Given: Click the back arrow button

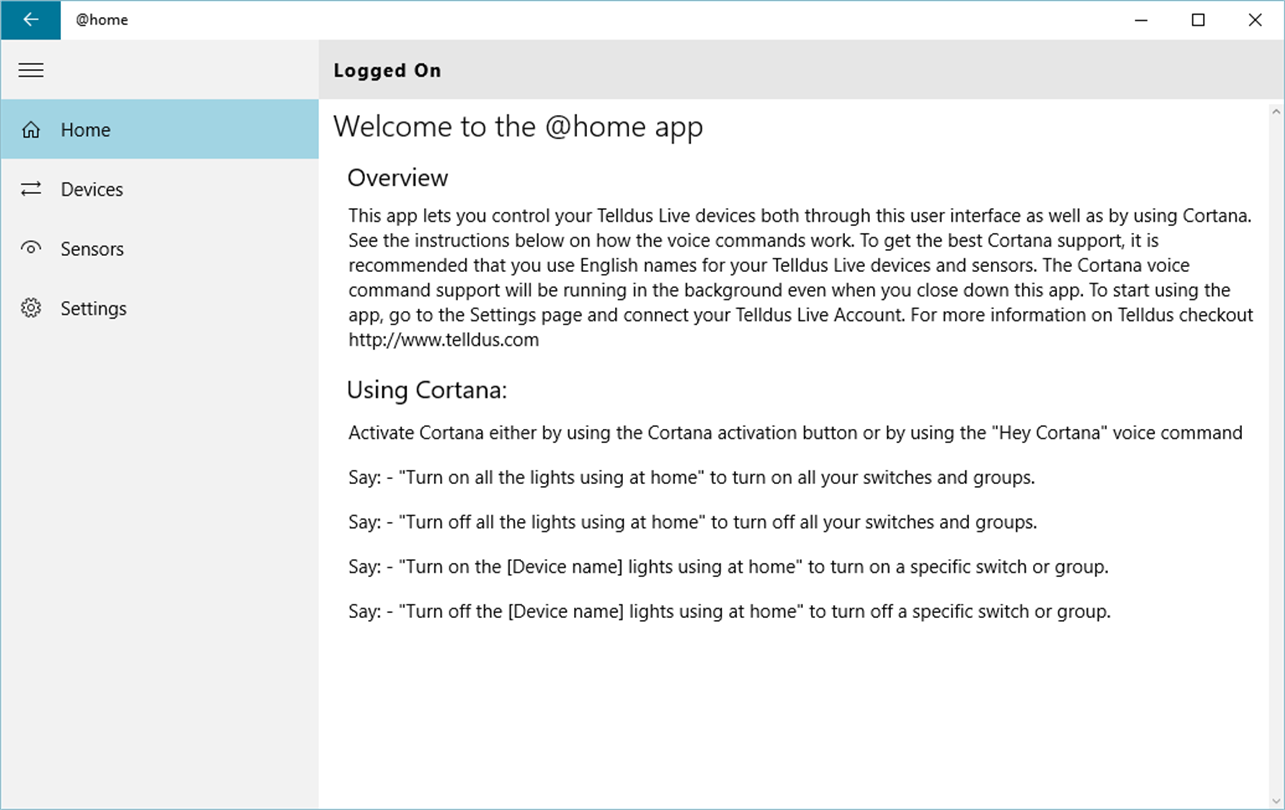Looking at the screenshot, I should tap(30, 20).
